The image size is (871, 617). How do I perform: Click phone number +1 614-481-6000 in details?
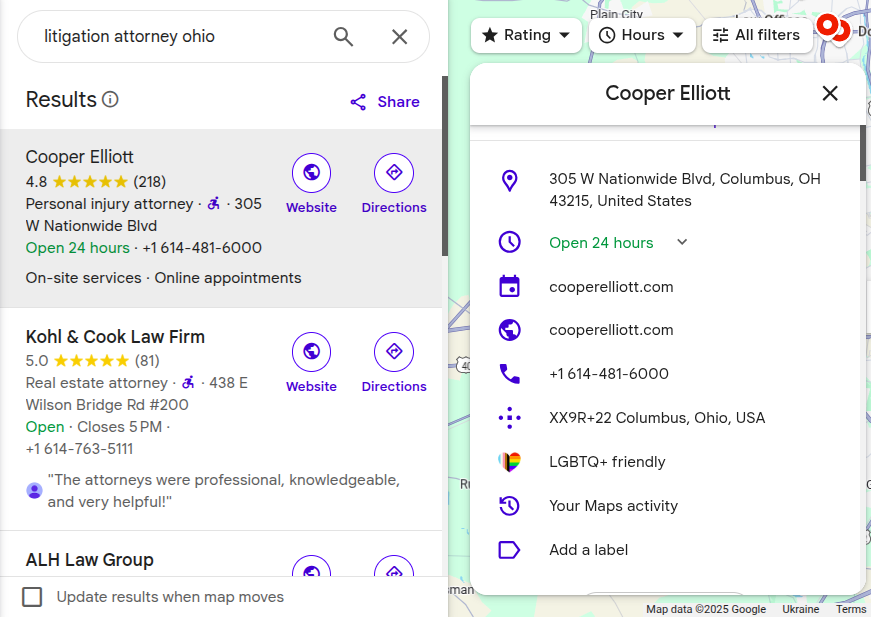pos(609,374)
